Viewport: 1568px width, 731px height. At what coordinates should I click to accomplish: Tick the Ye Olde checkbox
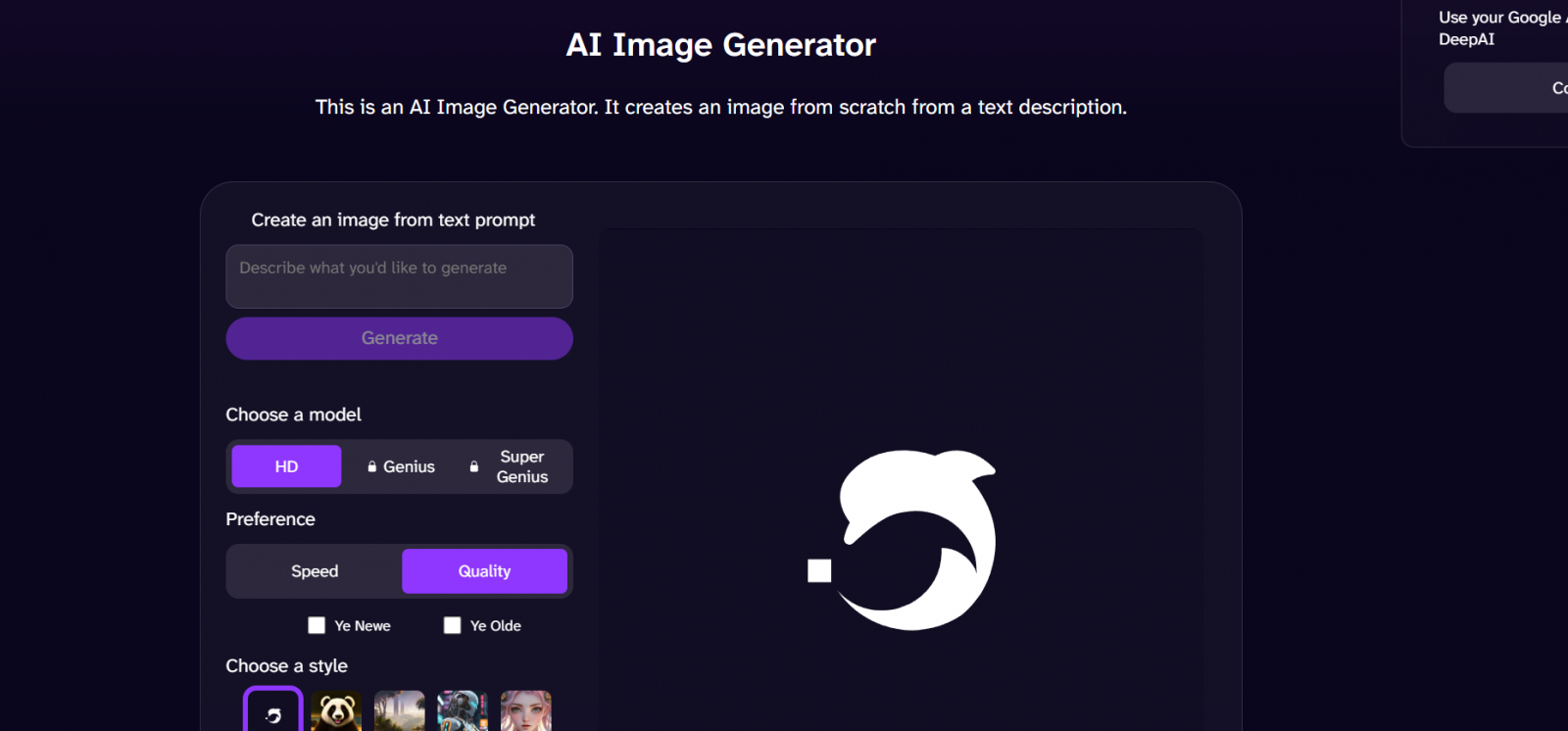coord(452,625)
